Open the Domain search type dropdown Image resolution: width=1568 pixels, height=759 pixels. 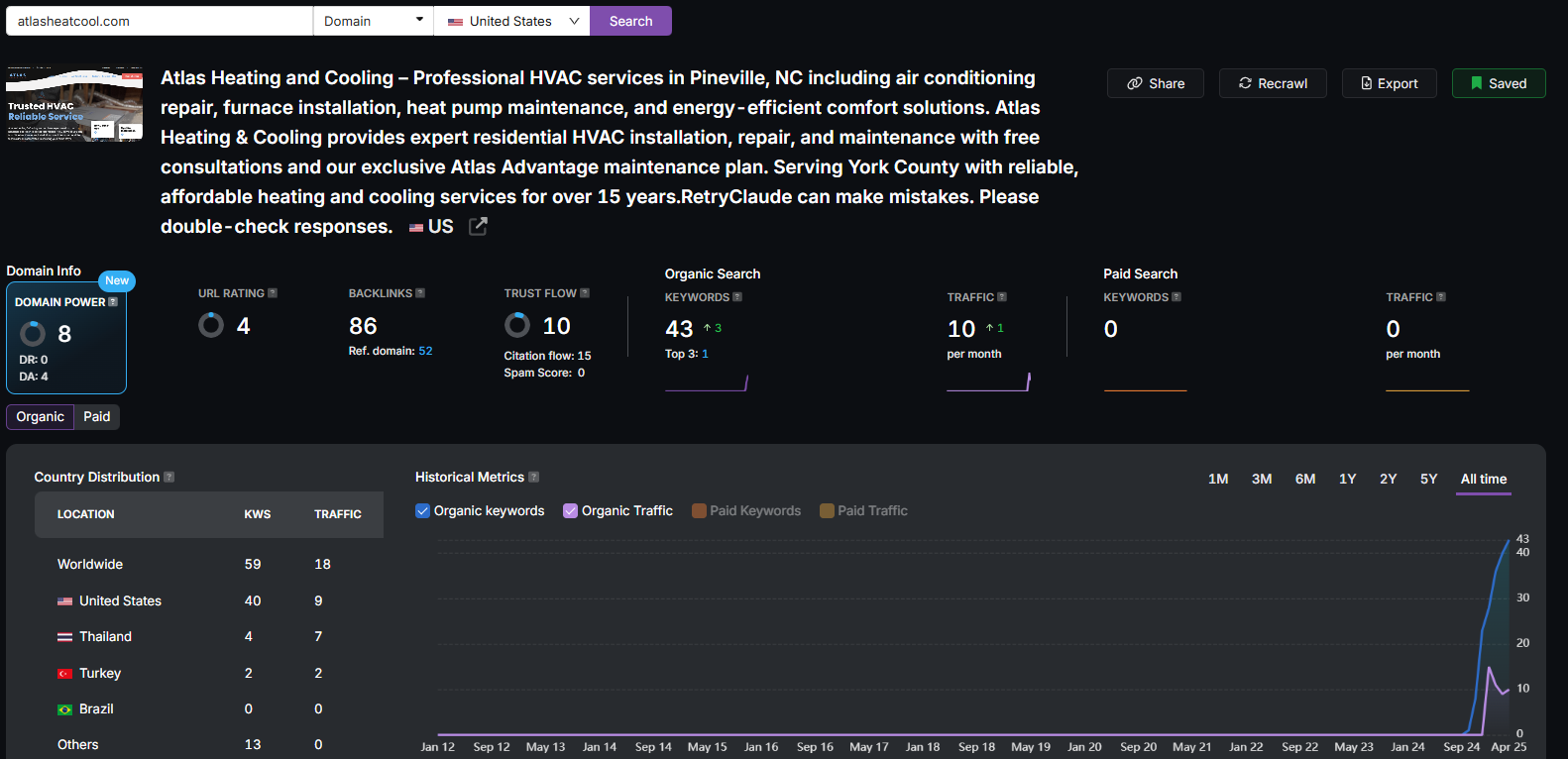[374, 21]
